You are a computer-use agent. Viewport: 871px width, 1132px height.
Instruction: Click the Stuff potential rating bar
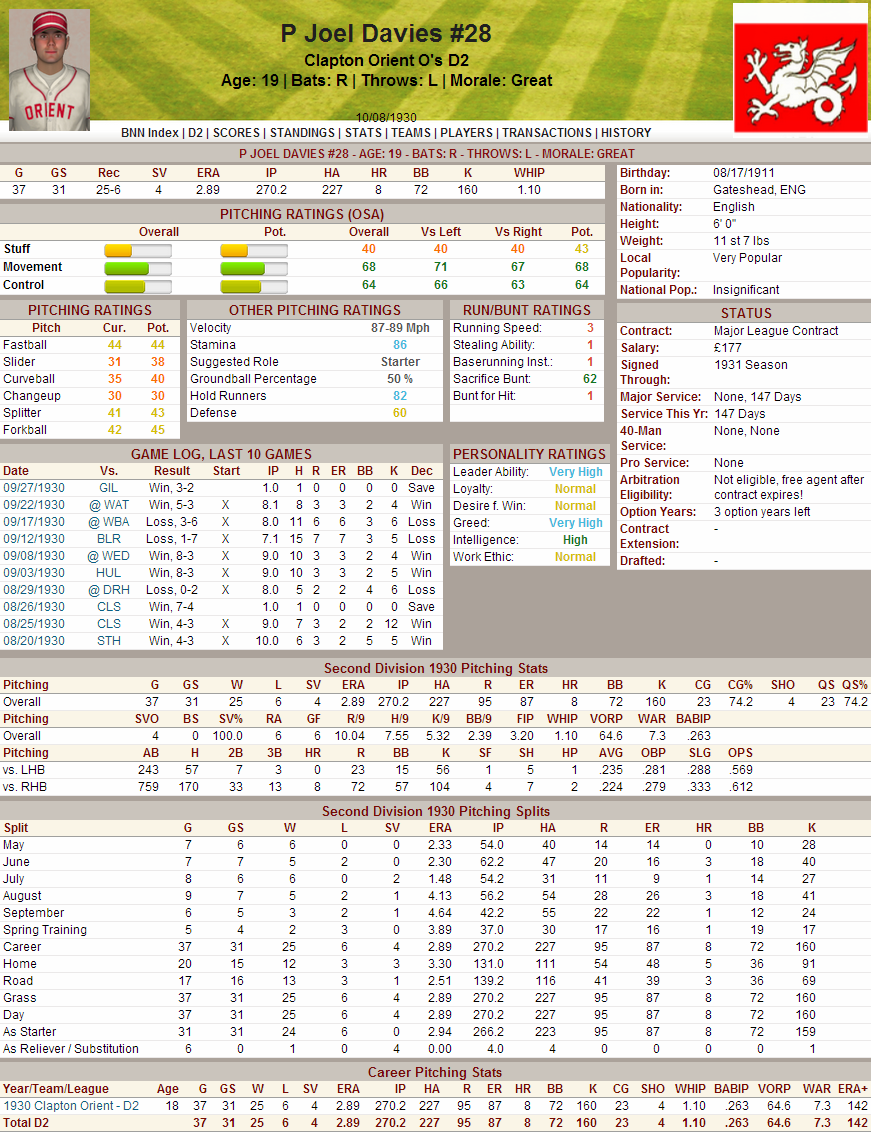[x=254, y=251]
